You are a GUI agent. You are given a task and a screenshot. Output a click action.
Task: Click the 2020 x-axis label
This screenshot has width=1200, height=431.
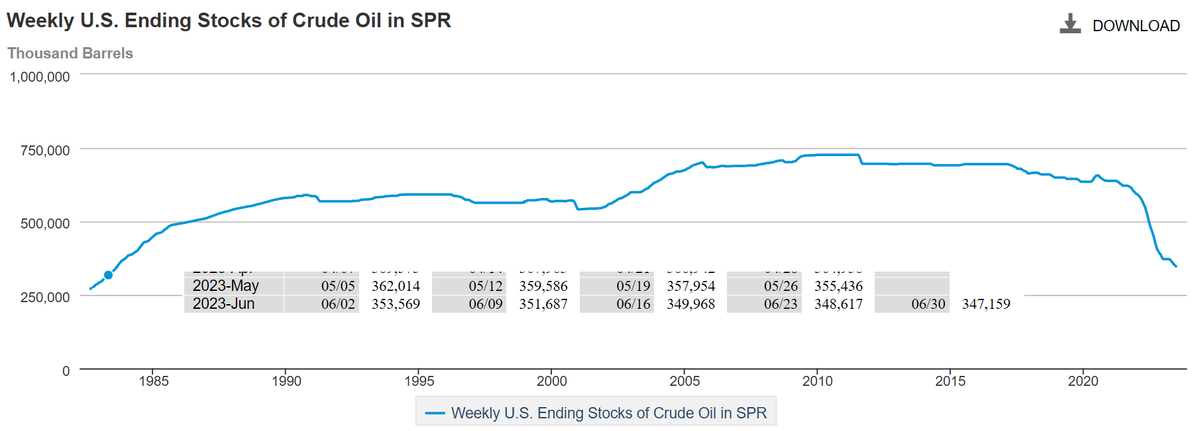(x=1084, y=381)
